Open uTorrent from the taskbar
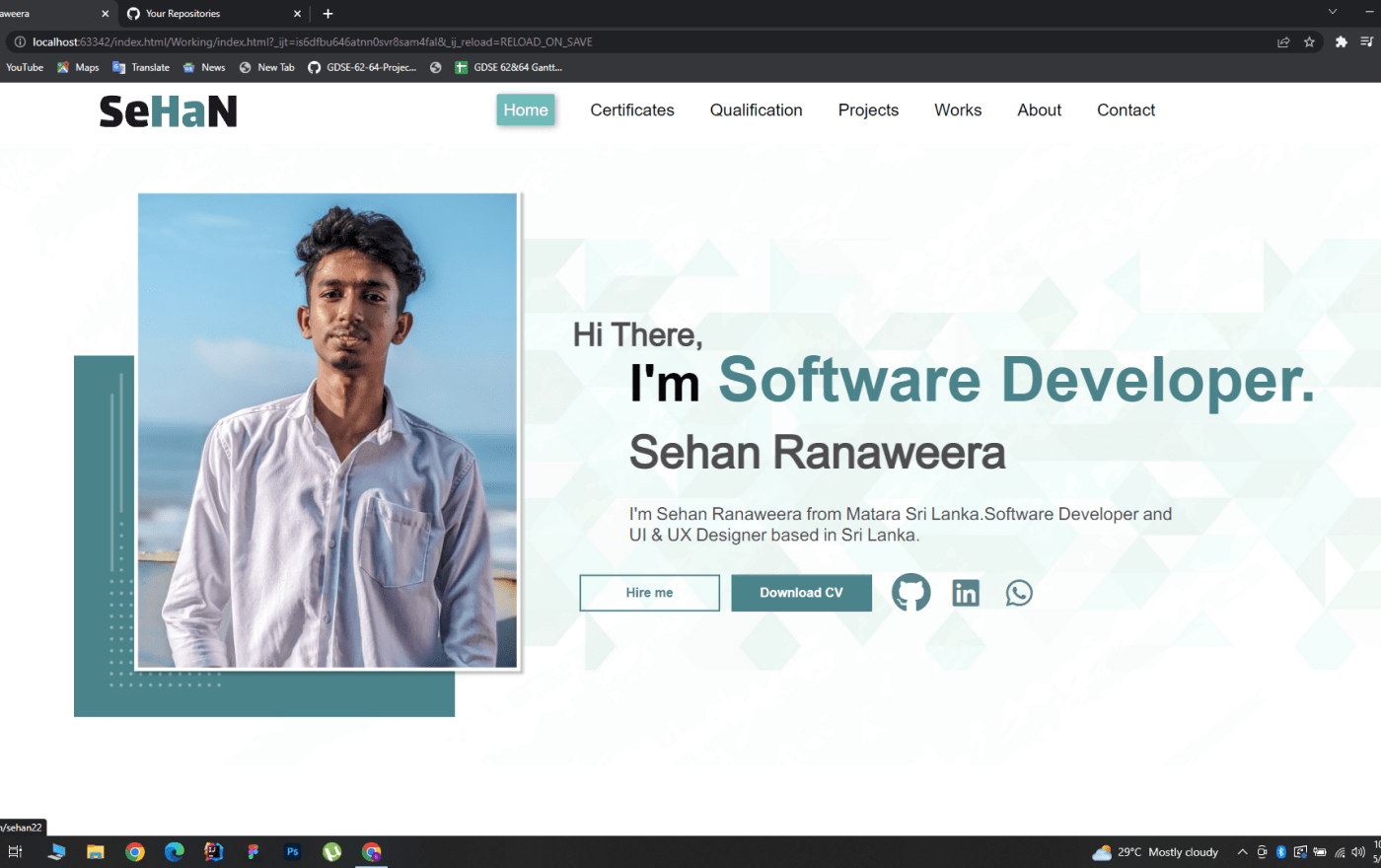The width and height of the screenshot is (1381, 868). (332, 852)
